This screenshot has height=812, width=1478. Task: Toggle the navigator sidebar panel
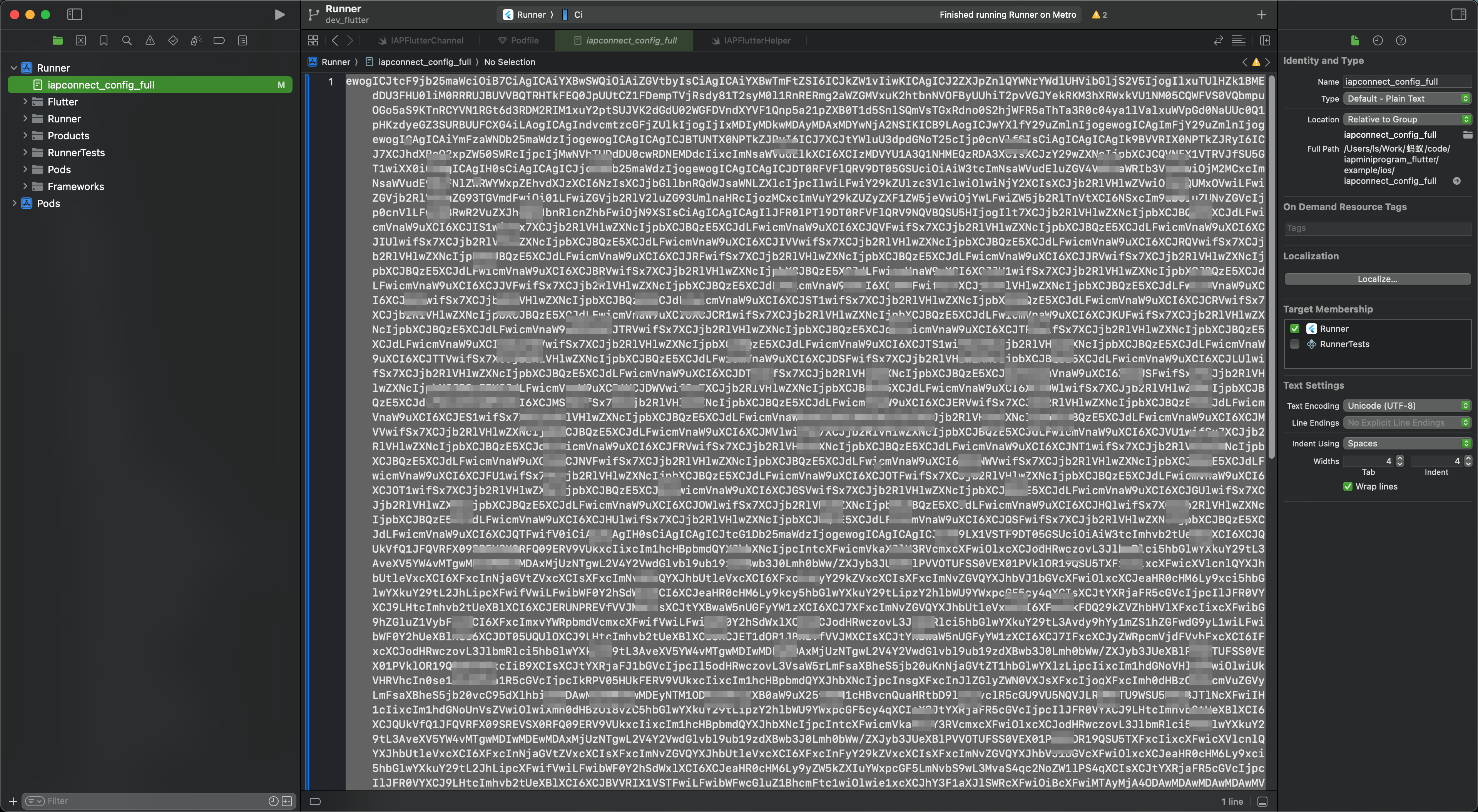pyautogui.click(x=75, y=14)
